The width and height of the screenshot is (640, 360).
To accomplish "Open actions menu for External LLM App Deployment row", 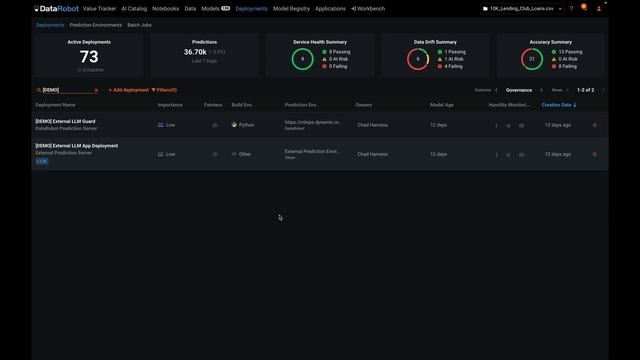I will coord(594,154).
